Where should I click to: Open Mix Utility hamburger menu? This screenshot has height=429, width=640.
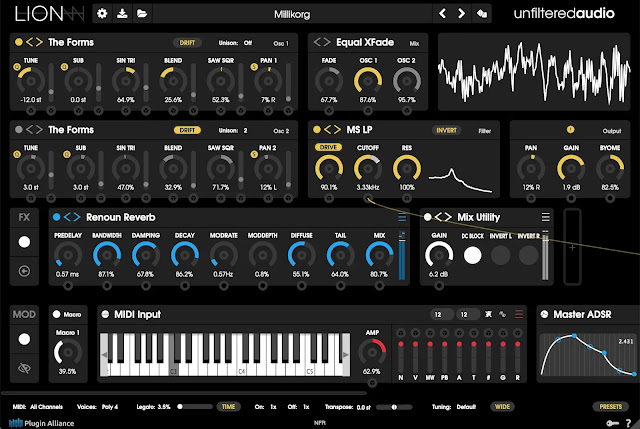pyautogui.click(x=545, y=217)
